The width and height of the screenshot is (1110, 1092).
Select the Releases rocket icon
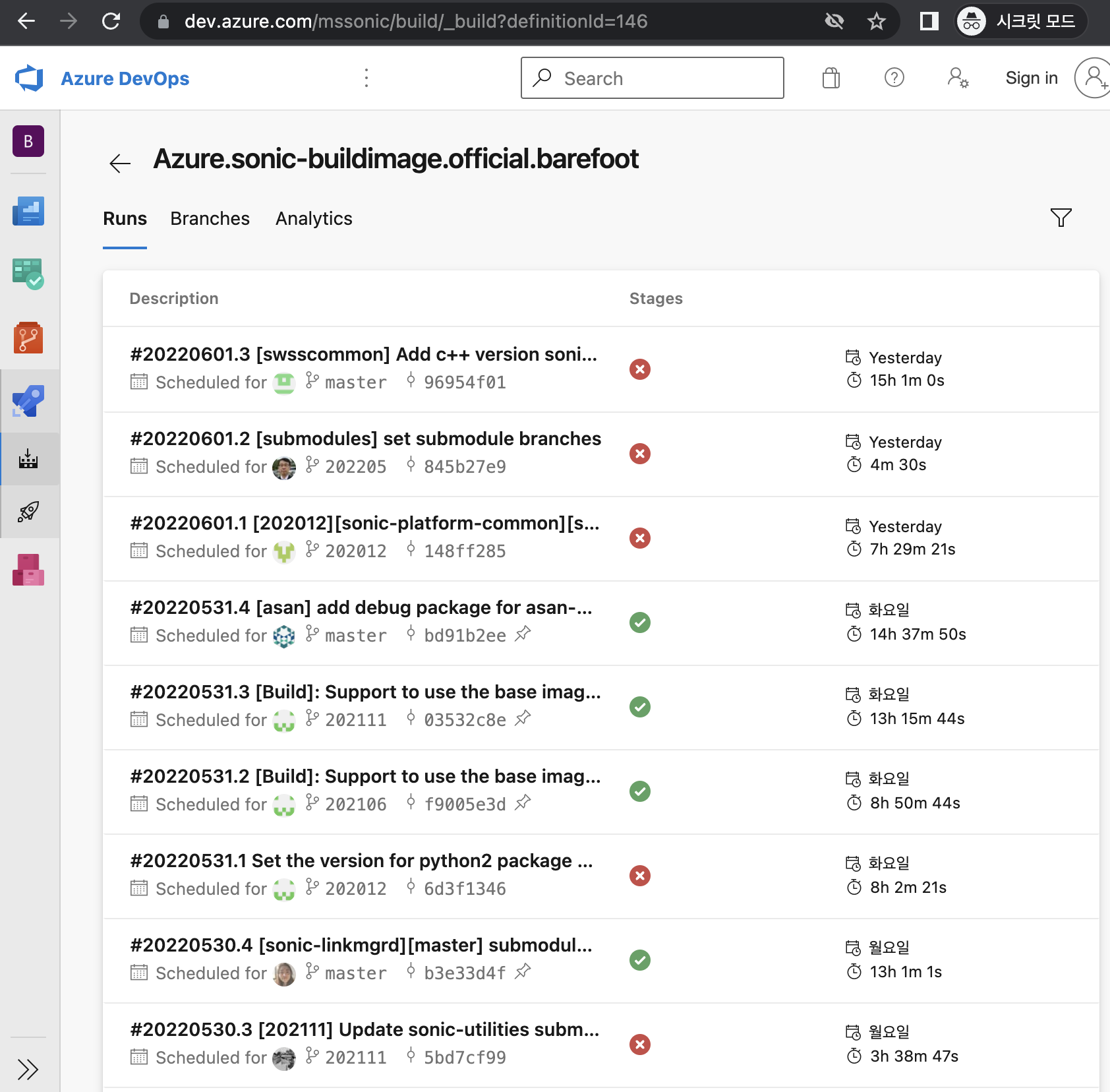pos(28,512)
